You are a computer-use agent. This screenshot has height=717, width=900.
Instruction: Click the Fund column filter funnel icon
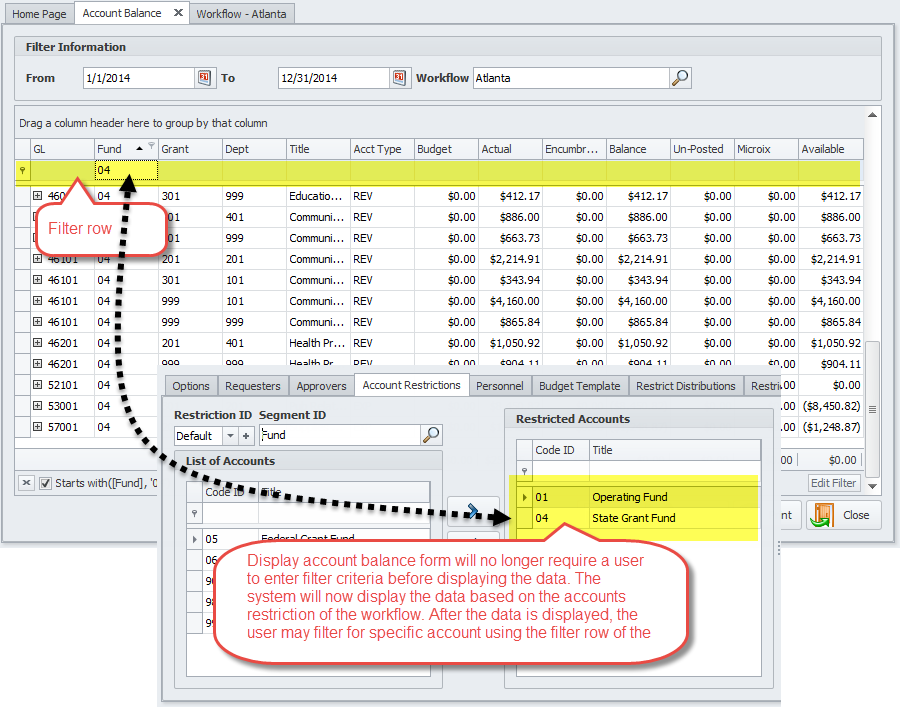coord(151,146)
